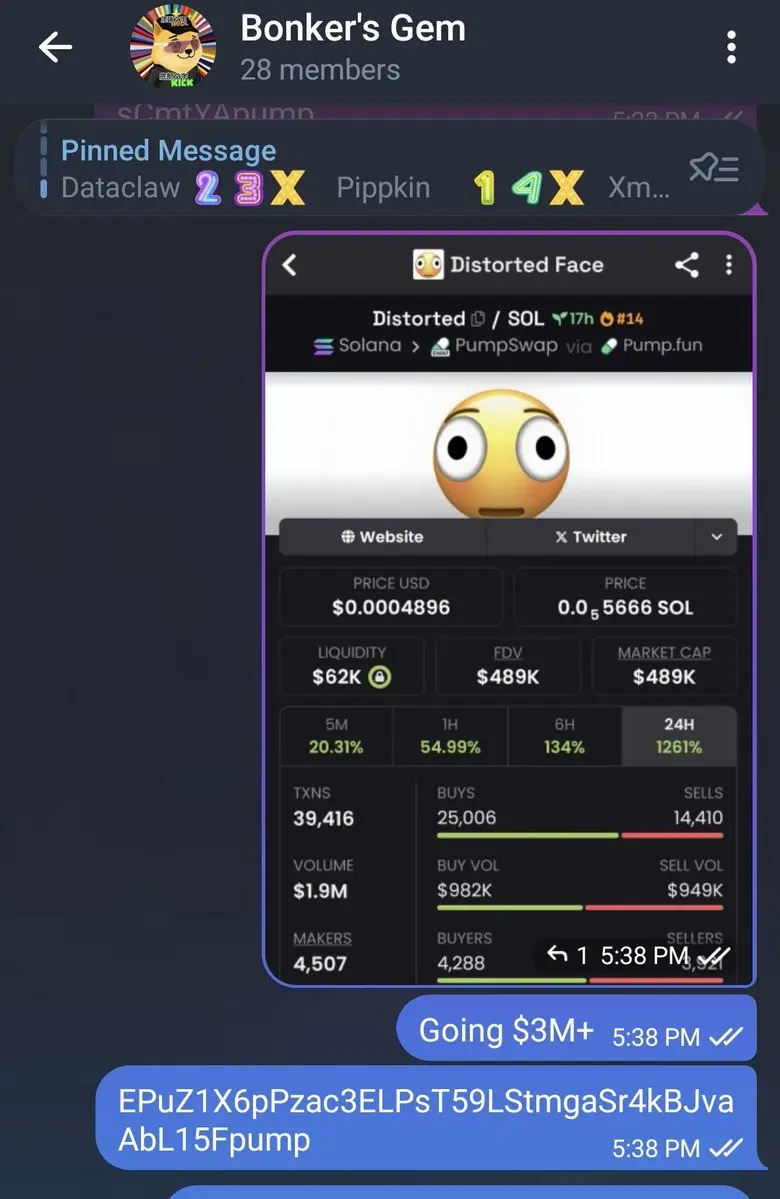Tap the MARKET CAP label
780x1199 pixels.
pos(664,653)
